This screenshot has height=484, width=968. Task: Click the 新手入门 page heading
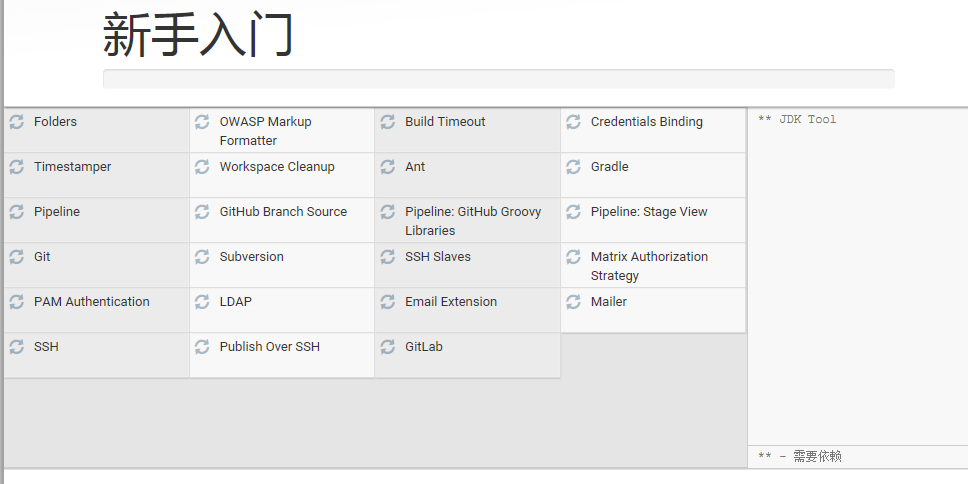click(x=198, y=36)
